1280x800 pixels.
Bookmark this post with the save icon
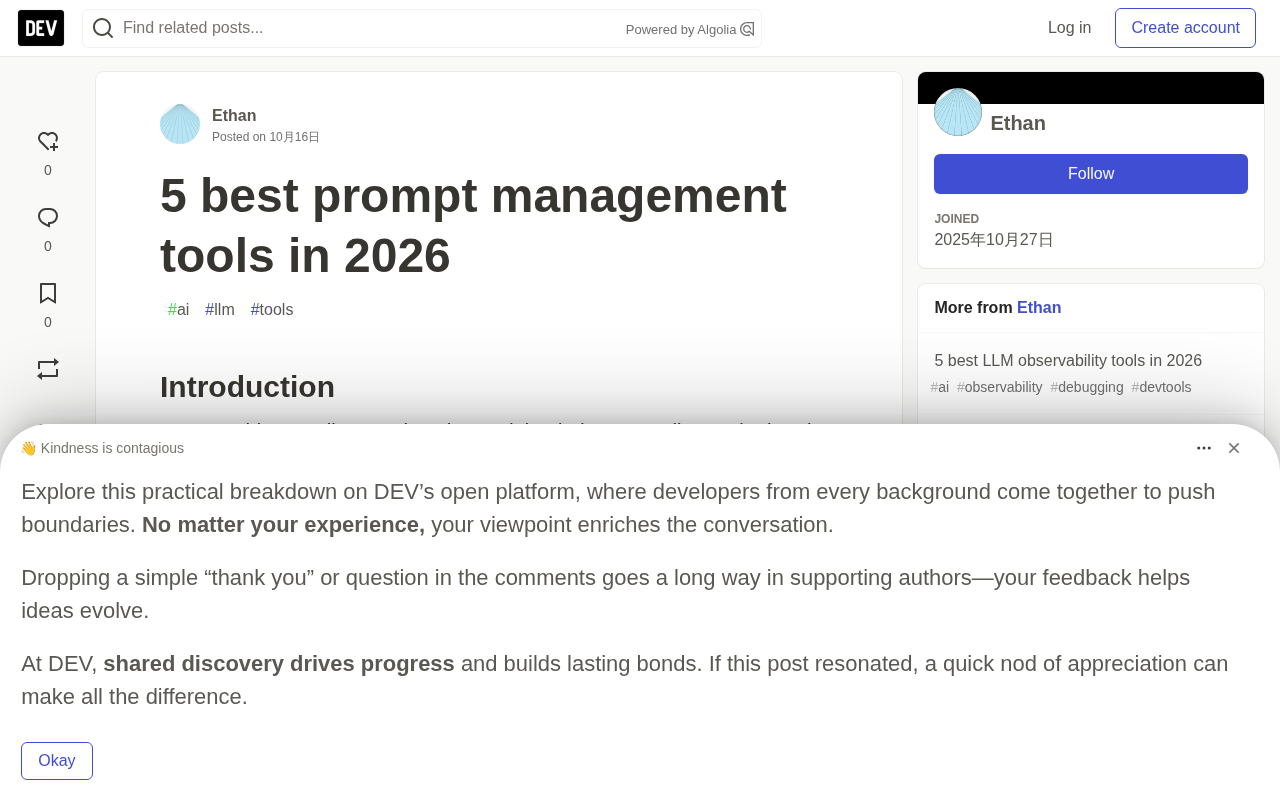(48, 293)
